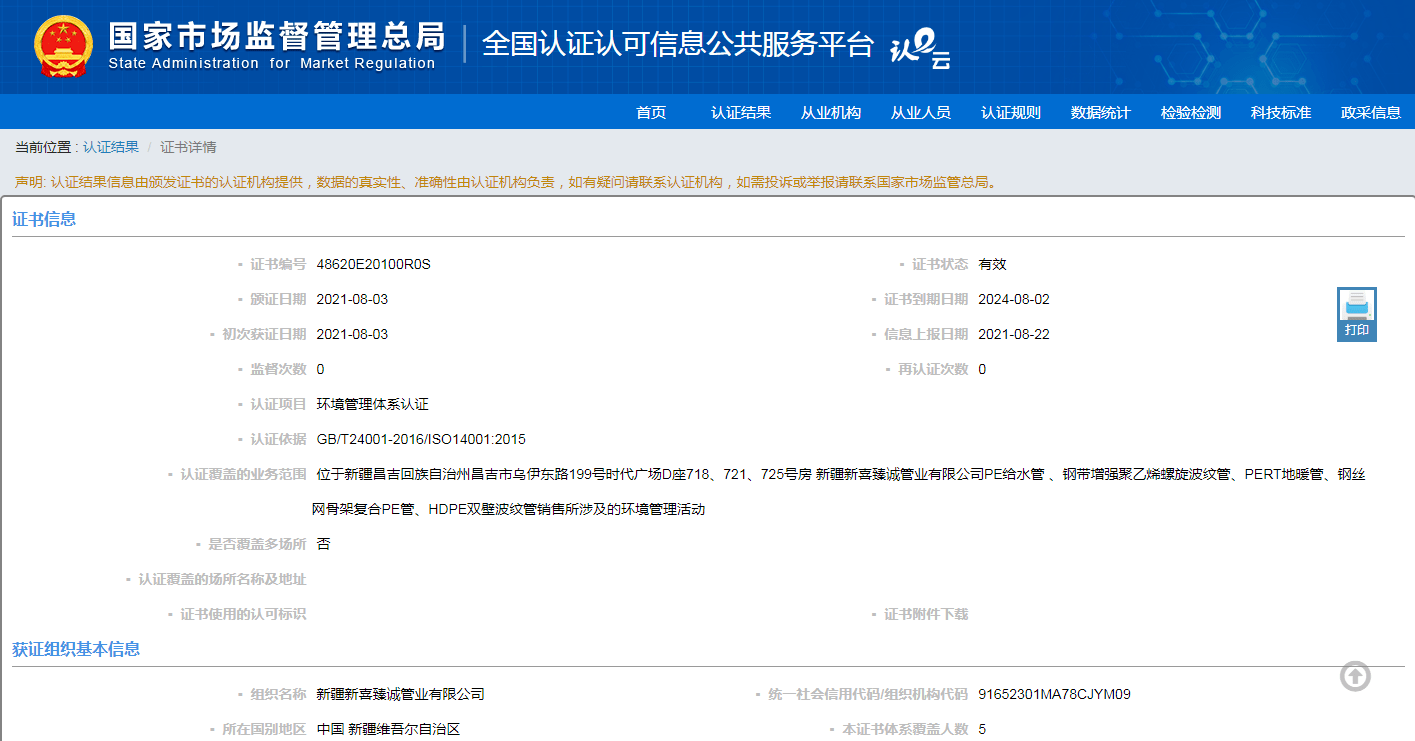Click the 国家市场监督管理总局 title
Viewport: 1415px width, 741px height.
277,35
